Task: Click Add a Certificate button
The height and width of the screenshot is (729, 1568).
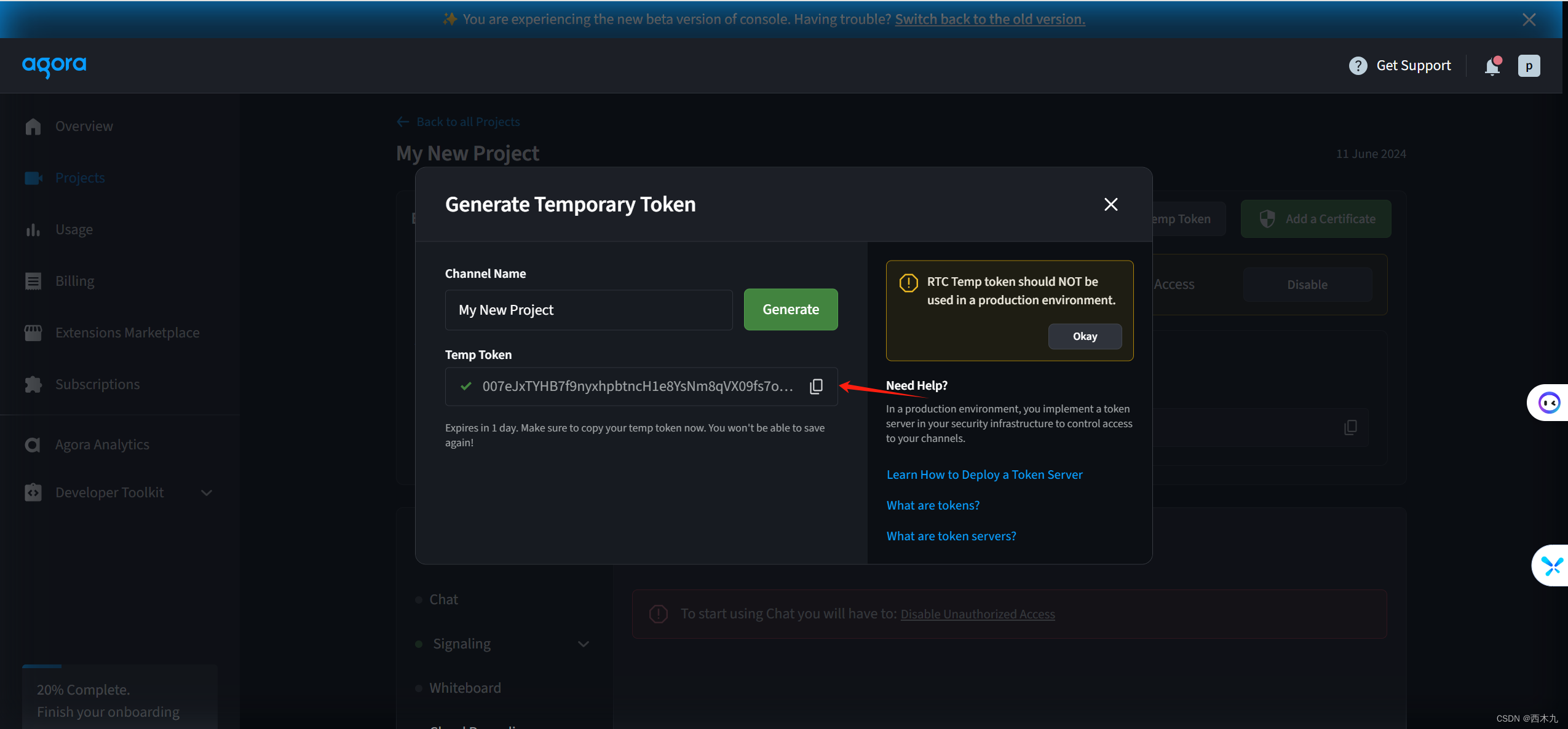Action: (x=1316, y=219)
